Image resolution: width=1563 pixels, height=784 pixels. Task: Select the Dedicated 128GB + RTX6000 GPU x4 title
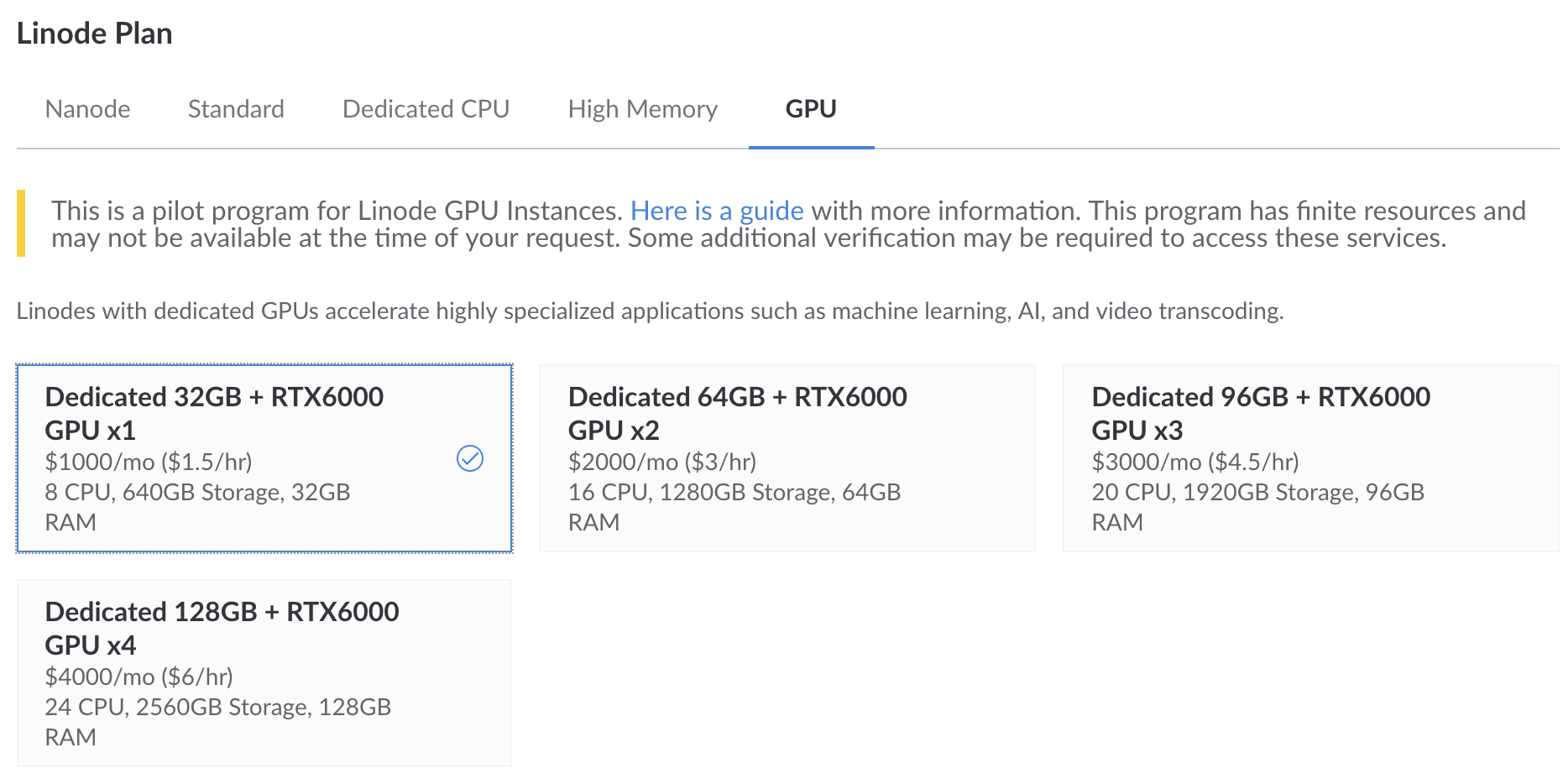point(222,627)
